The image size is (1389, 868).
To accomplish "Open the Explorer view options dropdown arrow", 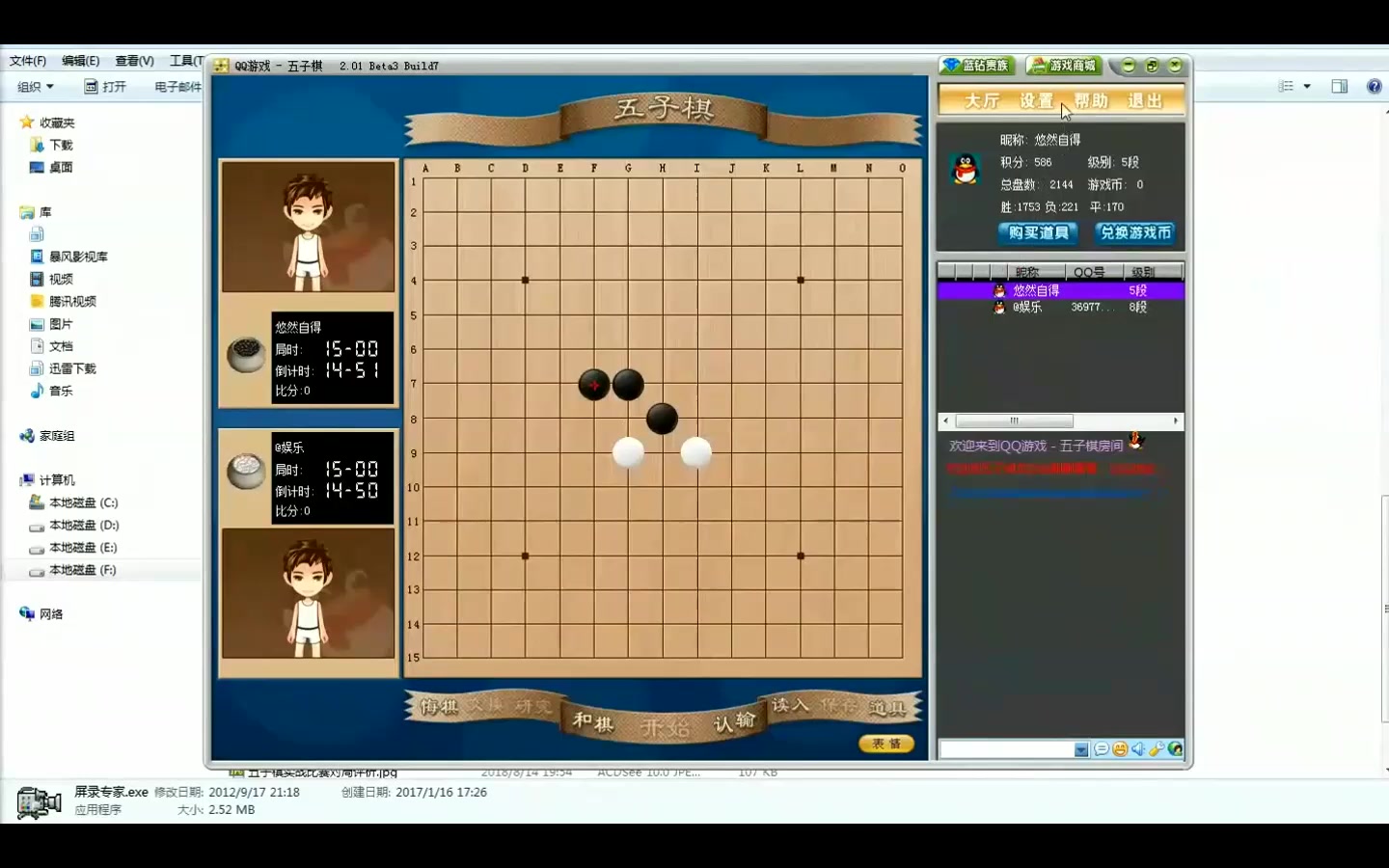I will [1307, 87].
